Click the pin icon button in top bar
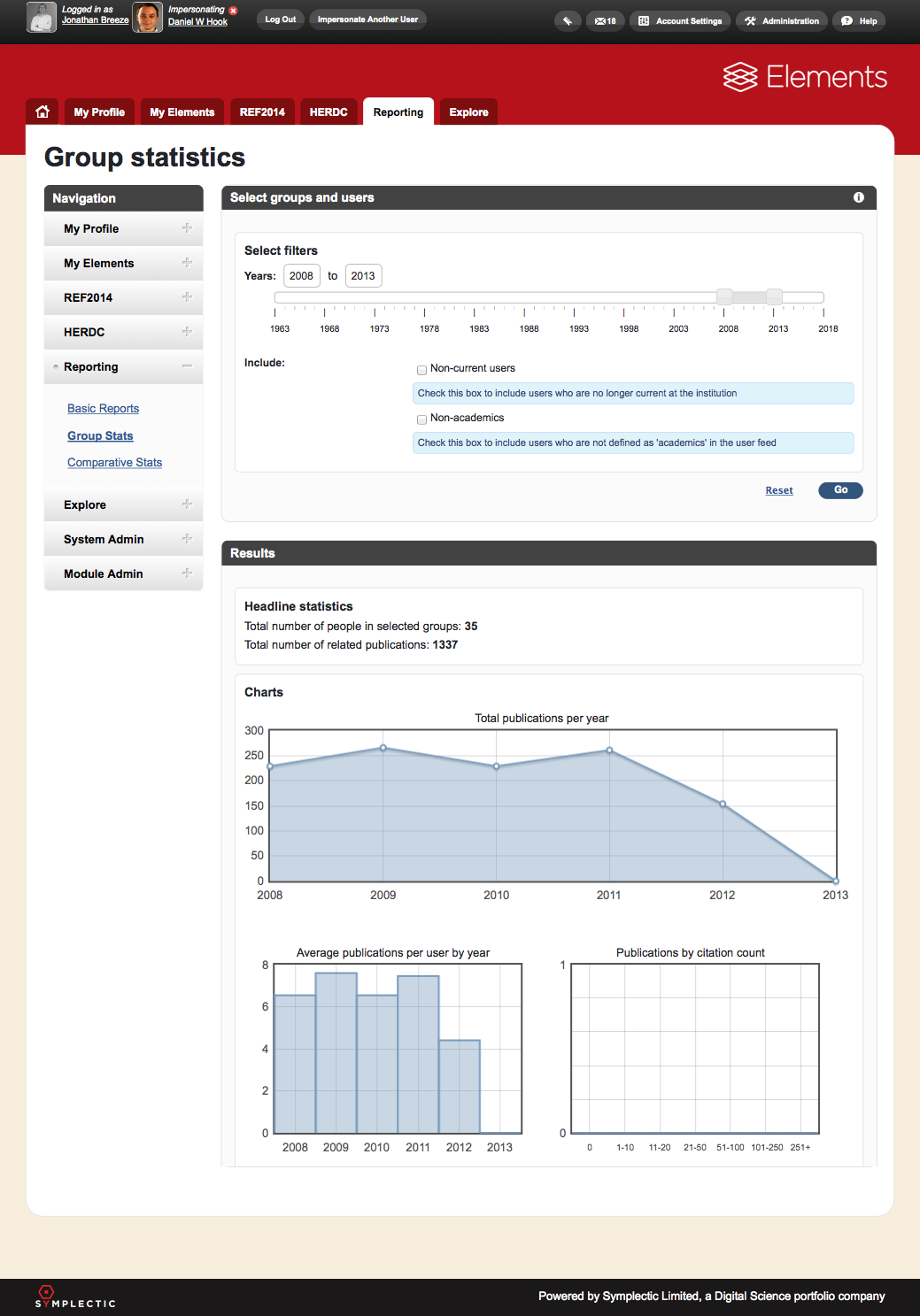This screenshot has width=920, height=1316. (568, 21)
